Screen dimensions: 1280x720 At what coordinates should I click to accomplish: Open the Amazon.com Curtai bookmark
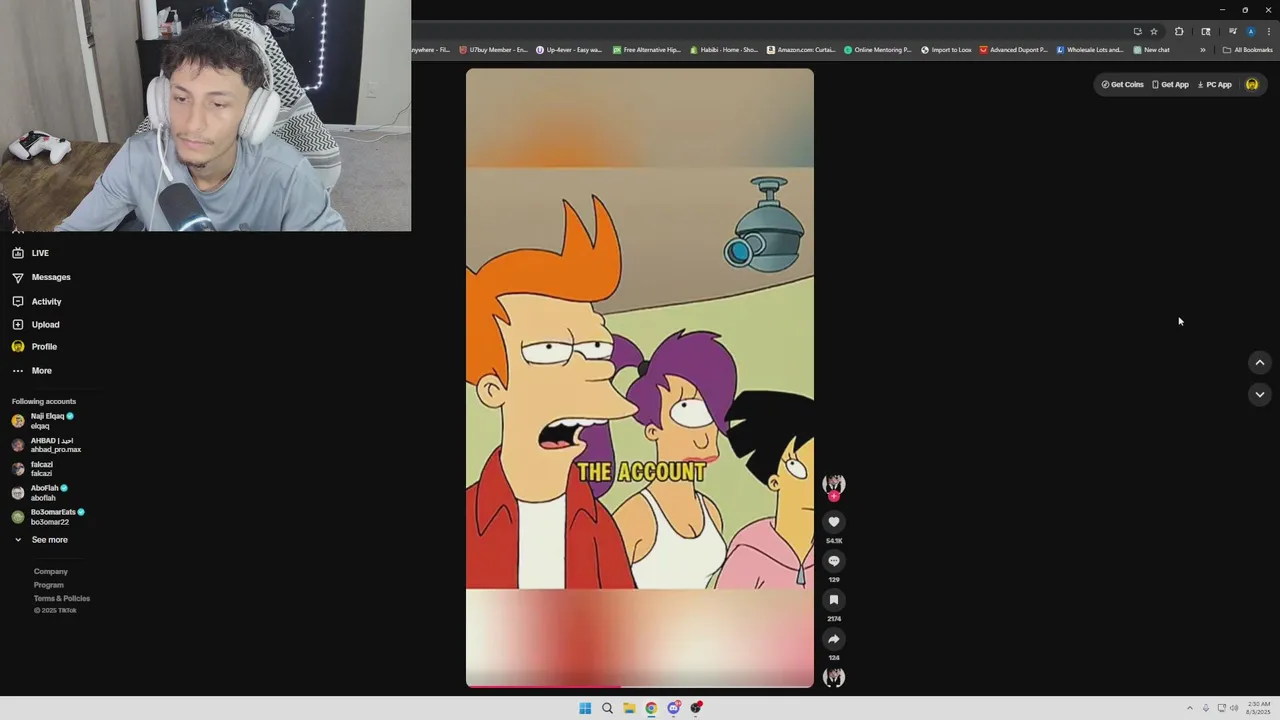tap(801, 50)
